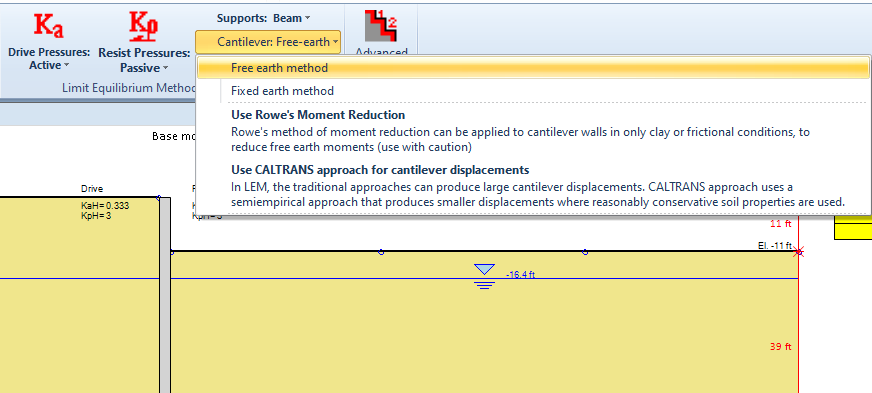The height and width of the screenshot is (393, 872).
Task: Enable CALTRANS approach for cantilever displacements
Action: coord(533,186)
